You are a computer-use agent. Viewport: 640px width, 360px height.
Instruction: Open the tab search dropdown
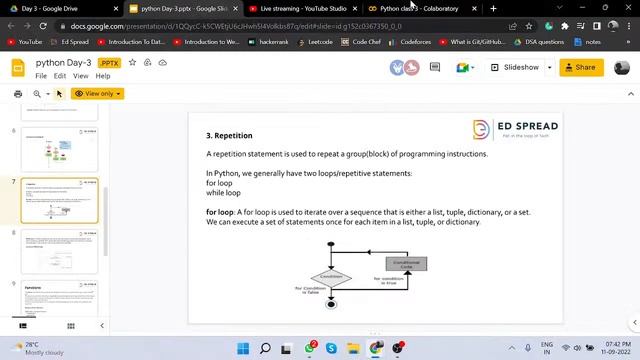(x=560, y=8)
